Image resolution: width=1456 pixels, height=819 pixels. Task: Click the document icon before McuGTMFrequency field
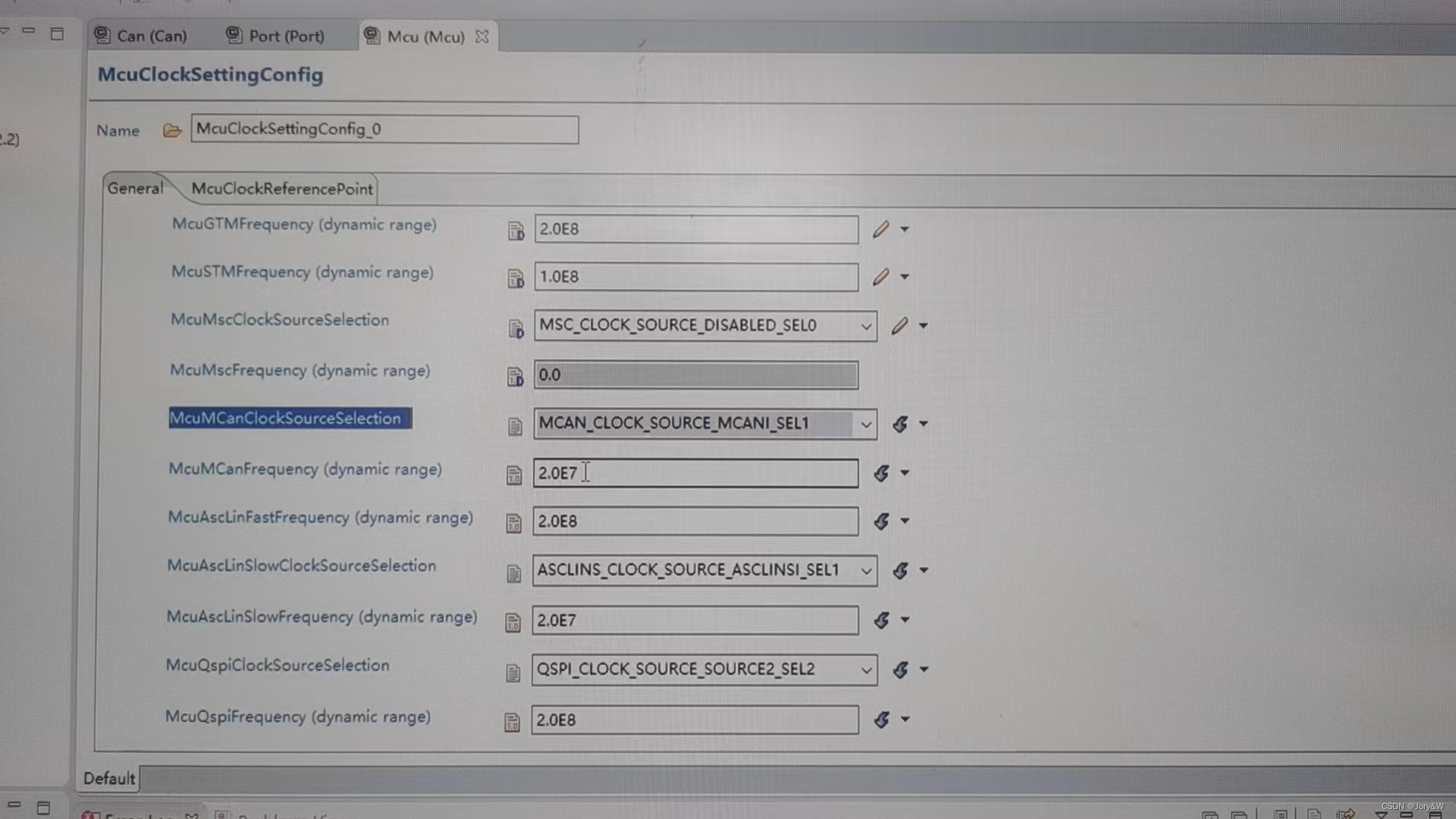click(x=516, y=231)
